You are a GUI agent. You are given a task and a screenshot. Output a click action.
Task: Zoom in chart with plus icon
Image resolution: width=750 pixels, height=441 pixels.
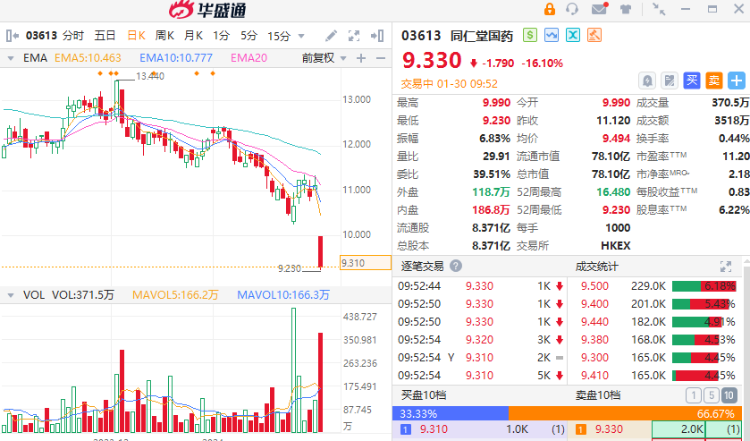[361, 58]
